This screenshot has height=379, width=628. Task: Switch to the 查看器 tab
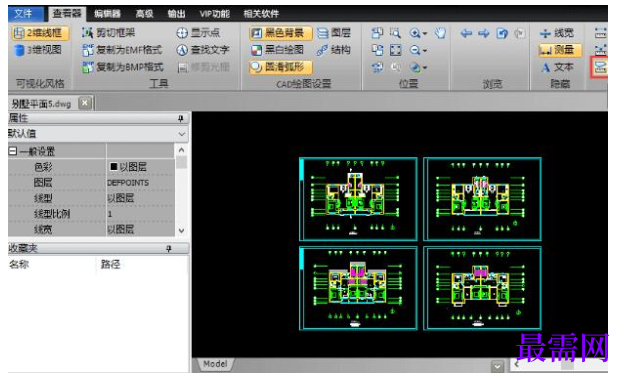[x=66, y=14]
